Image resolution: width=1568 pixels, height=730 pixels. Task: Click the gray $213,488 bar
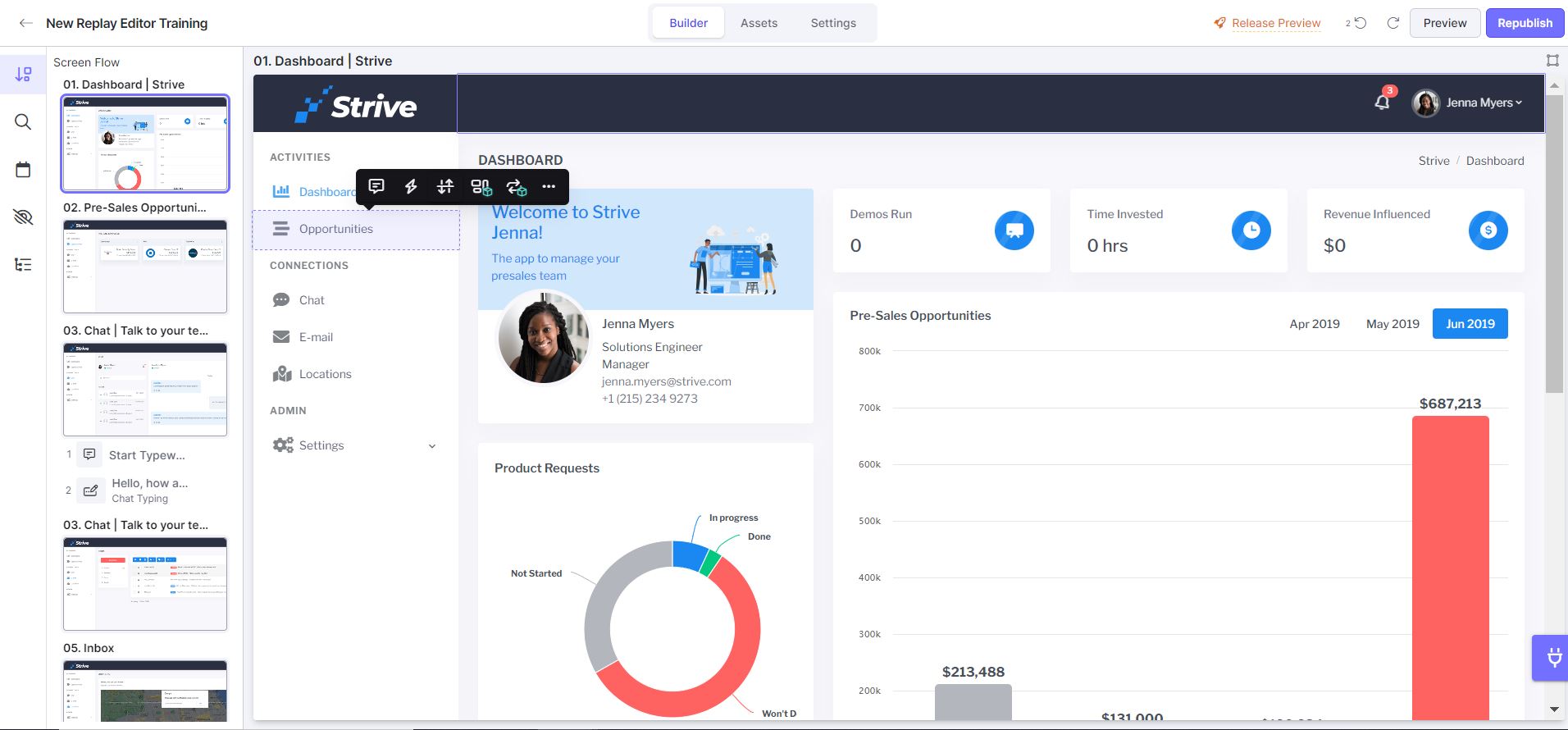click(x=973, y=702)
